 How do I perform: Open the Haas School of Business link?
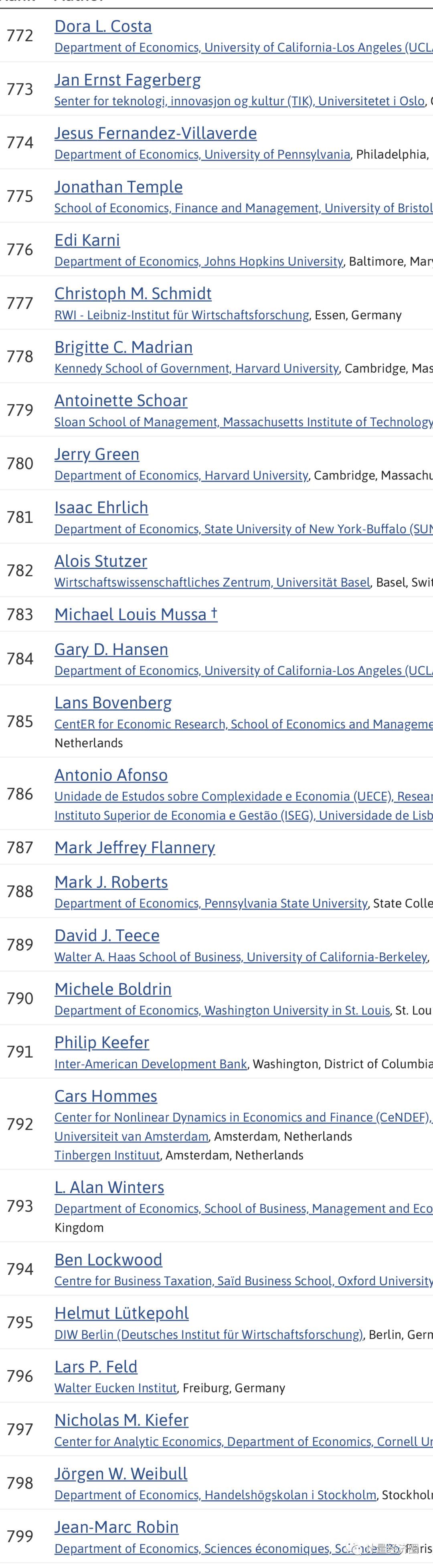point(241,957)
